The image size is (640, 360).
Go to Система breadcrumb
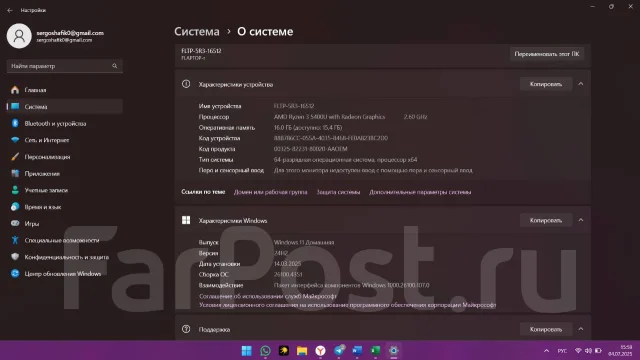click(x=197, y=31)
